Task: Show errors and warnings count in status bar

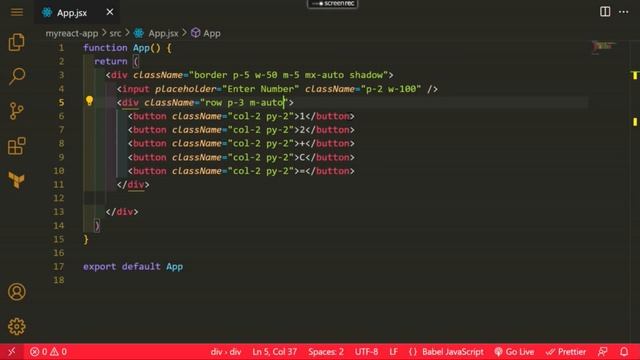Action: pyautogui.click(x=48, y=351)
